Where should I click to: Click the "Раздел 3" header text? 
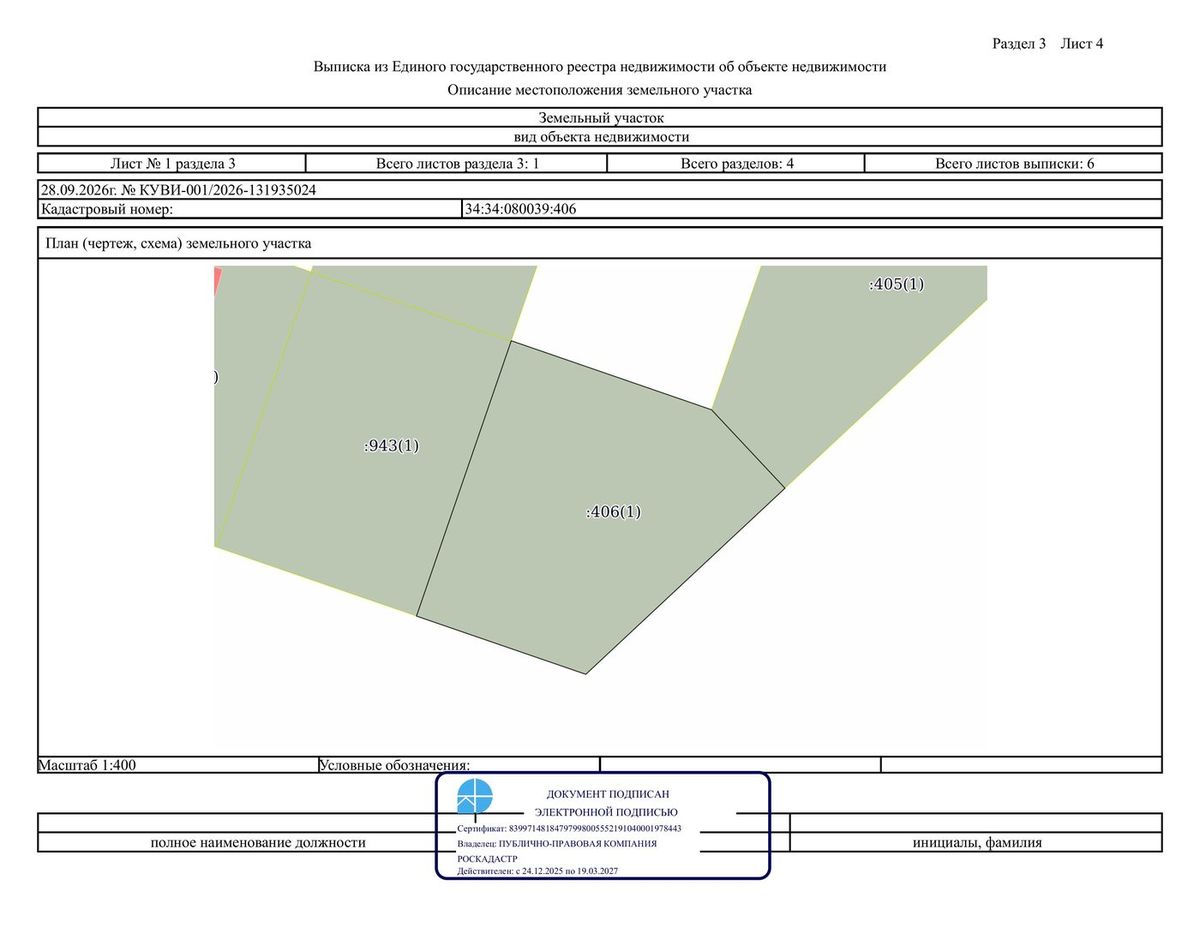(1019, 44)
